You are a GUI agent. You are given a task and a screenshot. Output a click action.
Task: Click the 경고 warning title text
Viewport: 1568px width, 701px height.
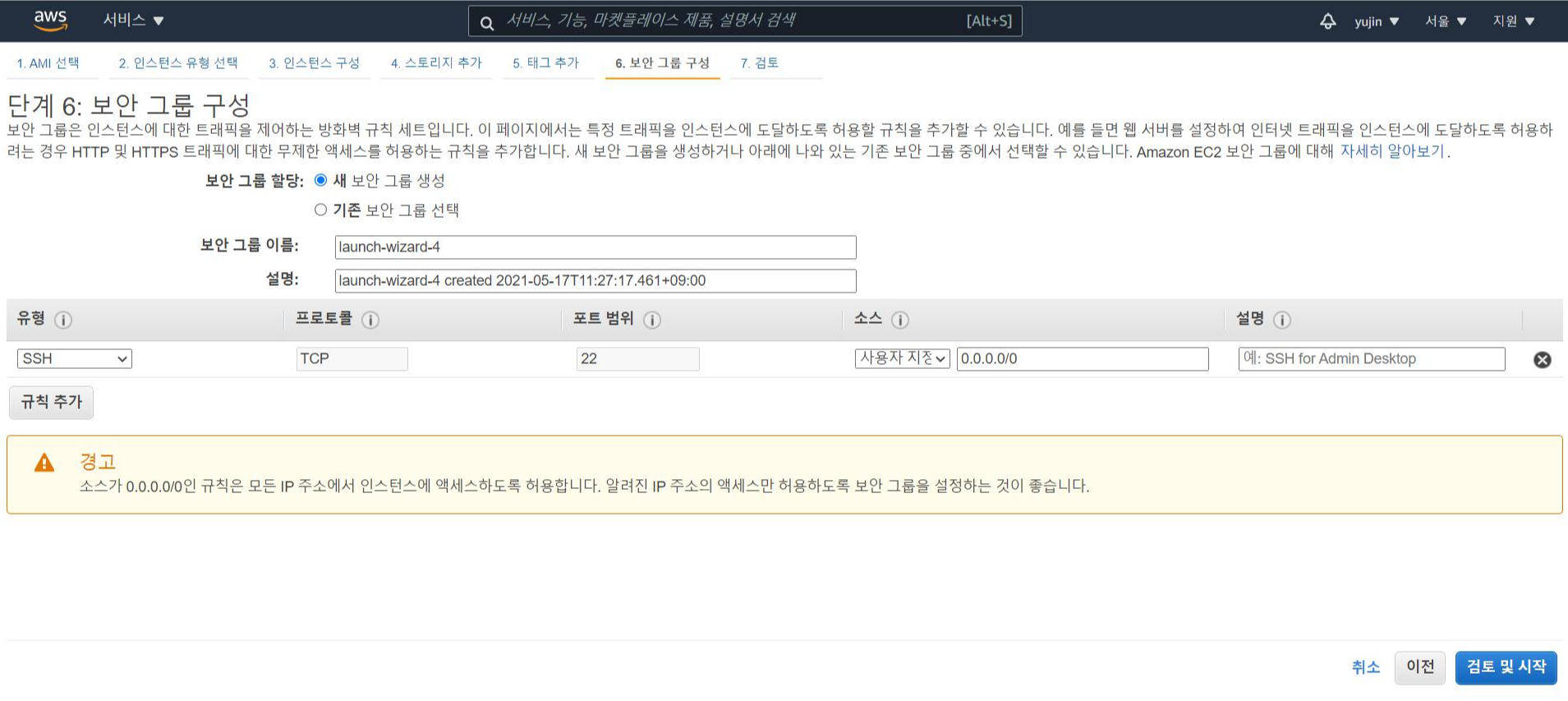pos(98,462)
